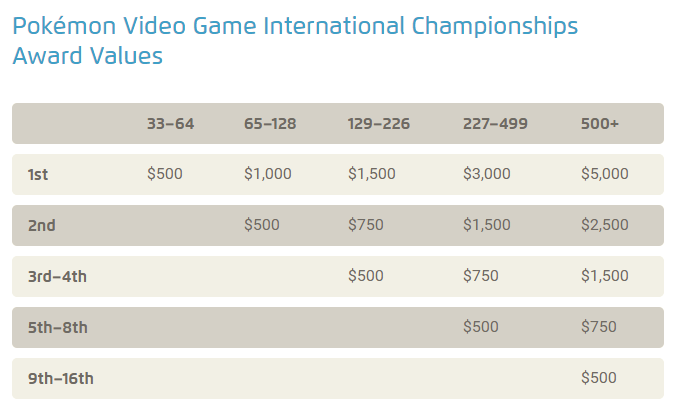Click the $2,500 second place award
The width and height of the screenshot is (678, 411).
[604, 225]
